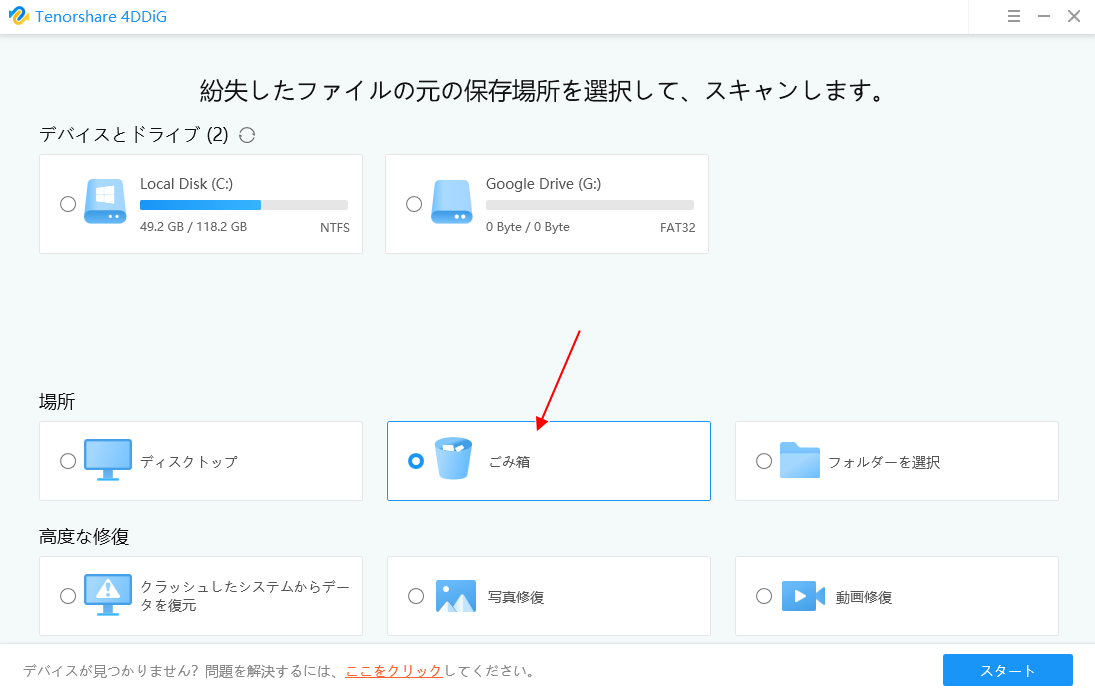Click the Google Drive (G:) label
Screen dimensions: 1095x692
tap(543, 184)
